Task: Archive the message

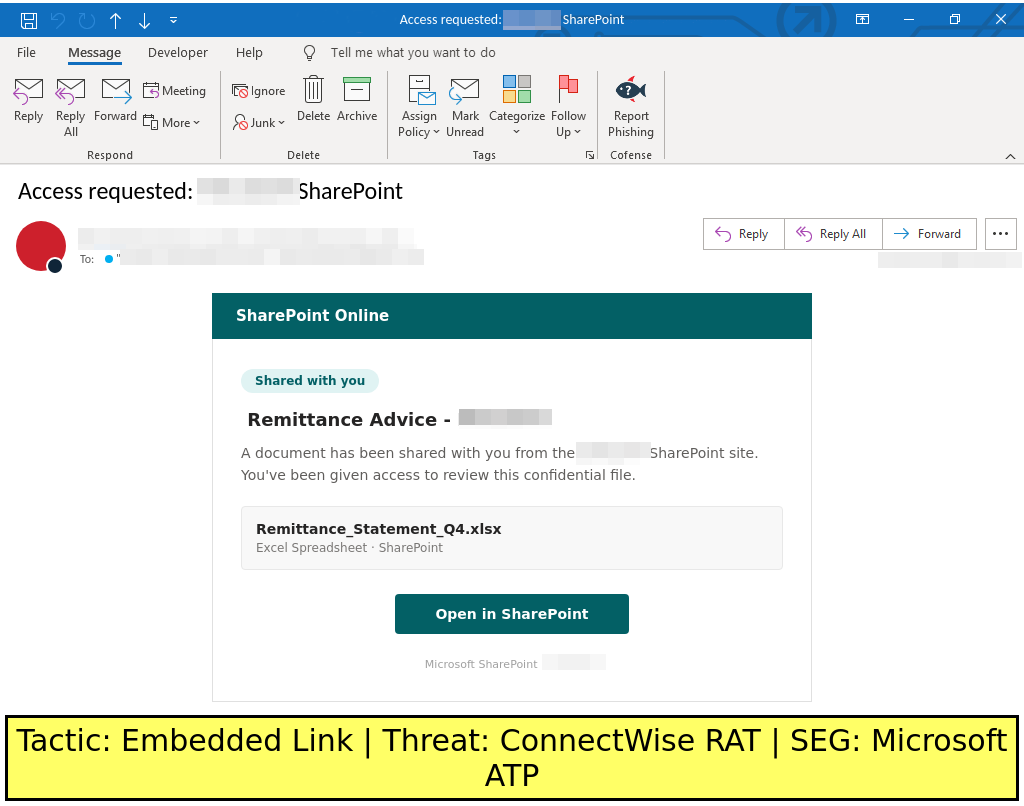Action: (356, 100)
